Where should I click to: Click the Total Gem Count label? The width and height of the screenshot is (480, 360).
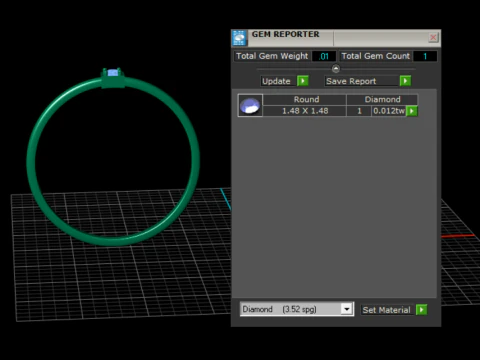tap(376, 56)
